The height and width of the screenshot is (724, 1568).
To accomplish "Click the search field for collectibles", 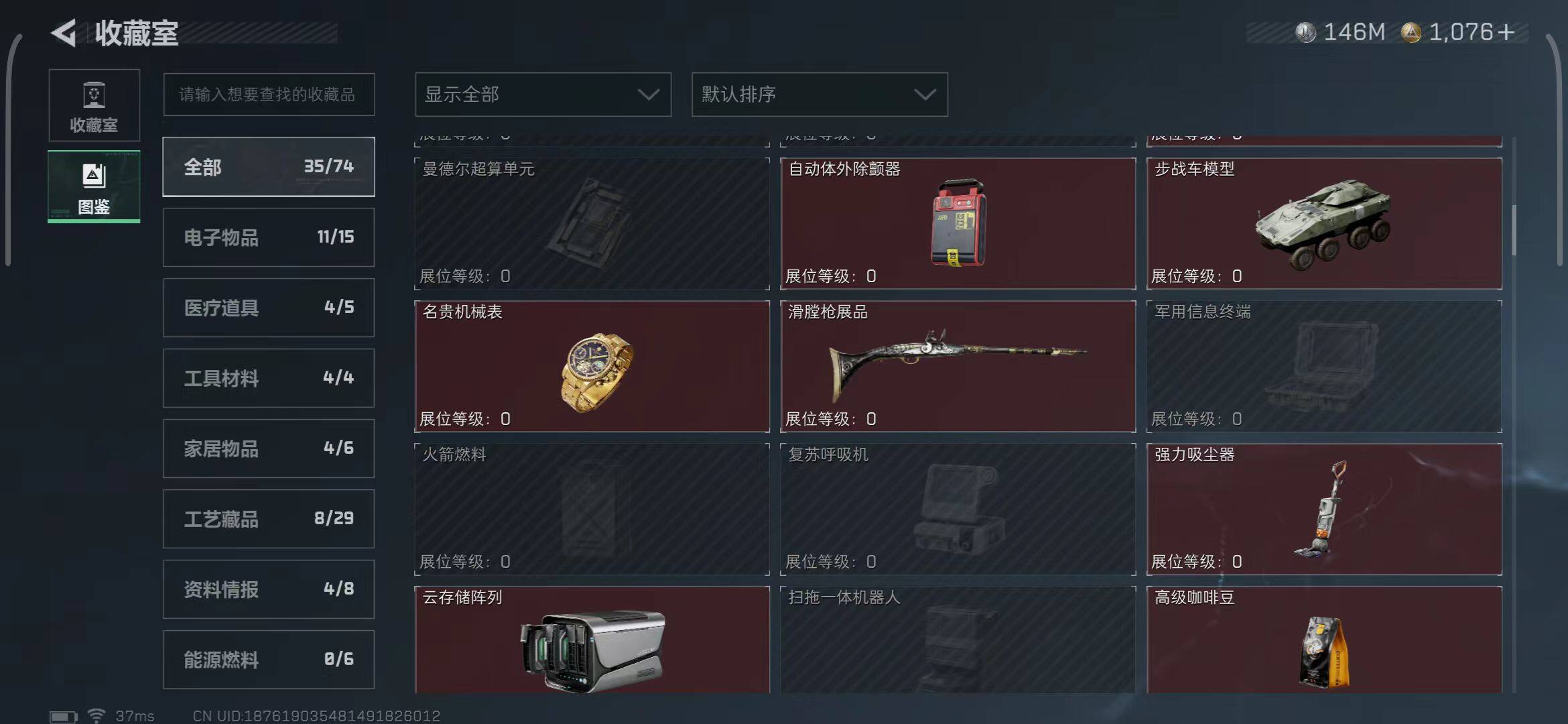I will (x=269, y=95).
